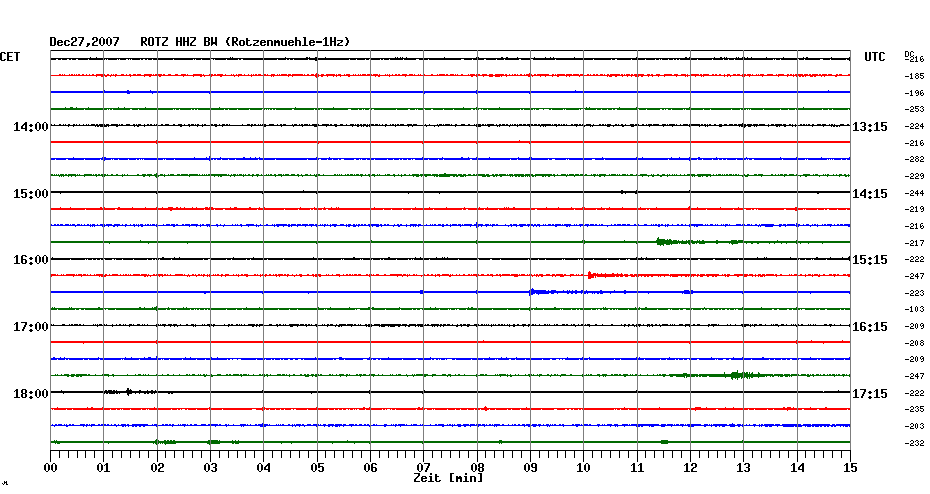The width and height of the screenshot is (930, 494).
Task: Click the red seismic event onset at minute 10
Action: pyautogui.click(x=590, y=275)
